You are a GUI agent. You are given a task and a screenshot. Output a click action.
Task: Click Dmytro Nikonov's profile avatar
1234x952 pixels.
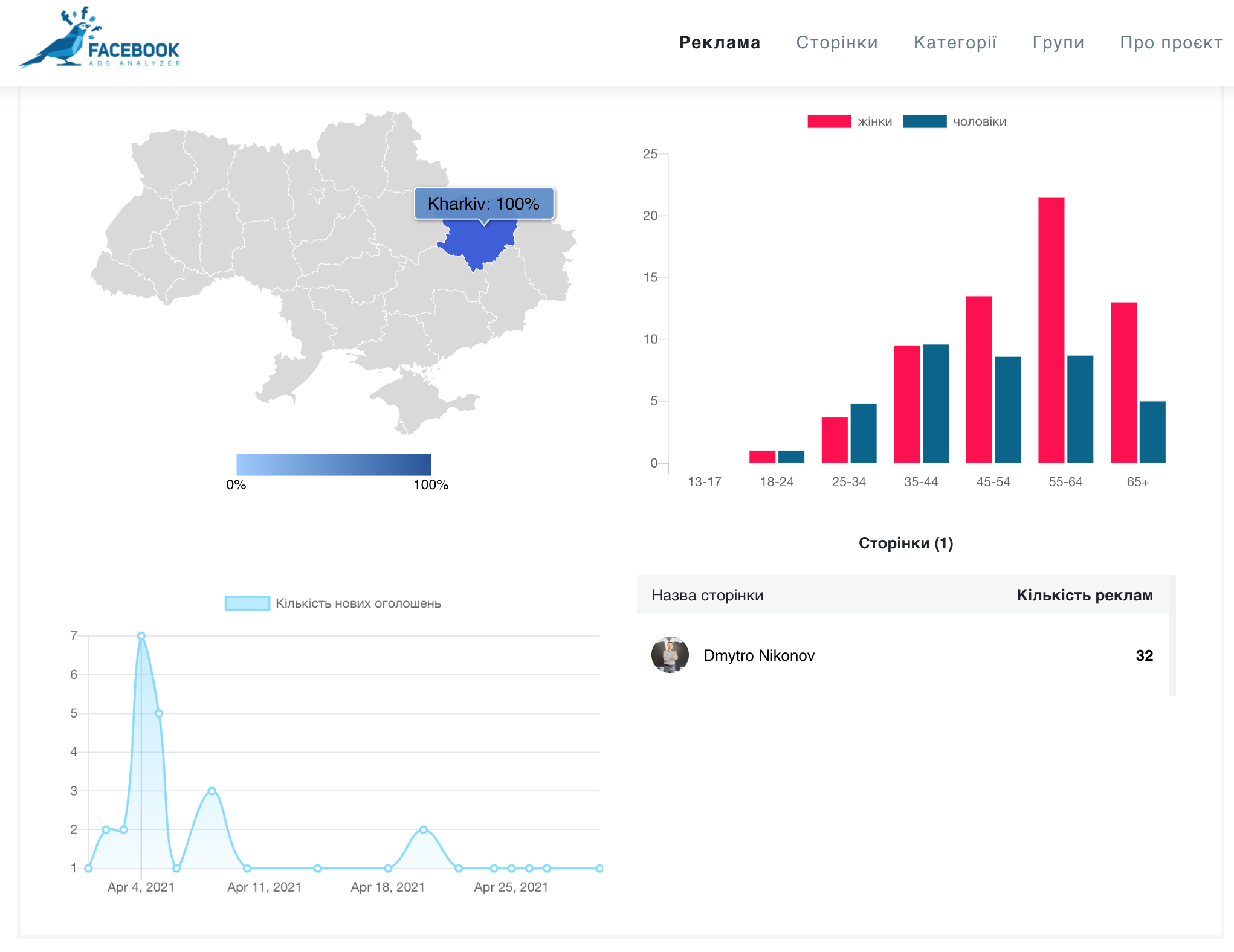670,655
